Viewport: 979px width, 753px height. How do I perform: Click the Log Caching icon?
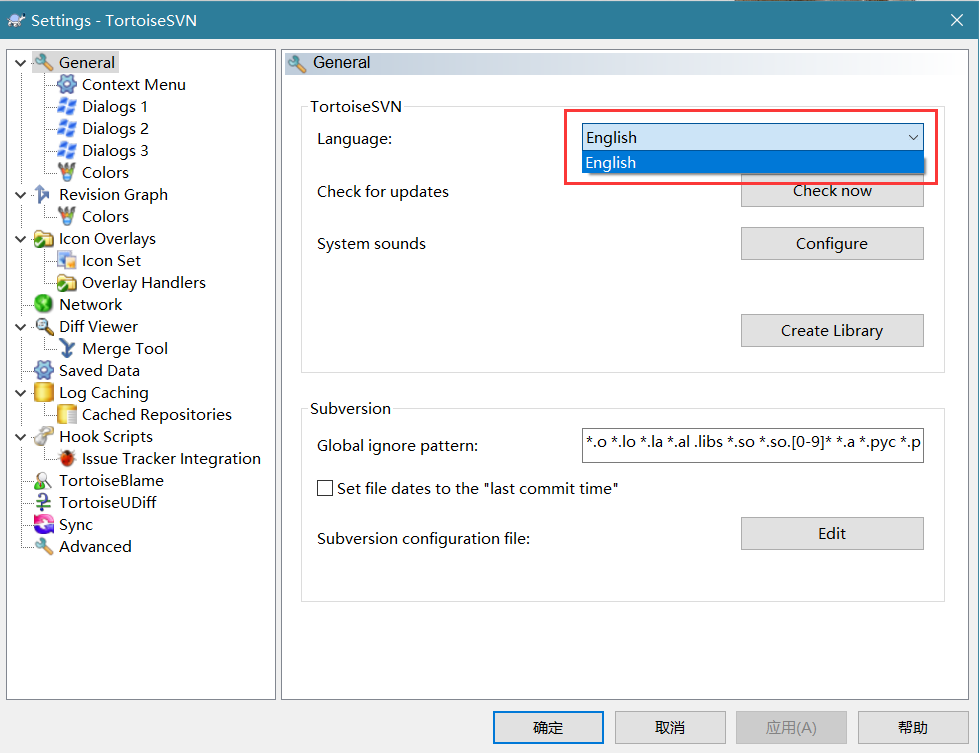point(44,392)
